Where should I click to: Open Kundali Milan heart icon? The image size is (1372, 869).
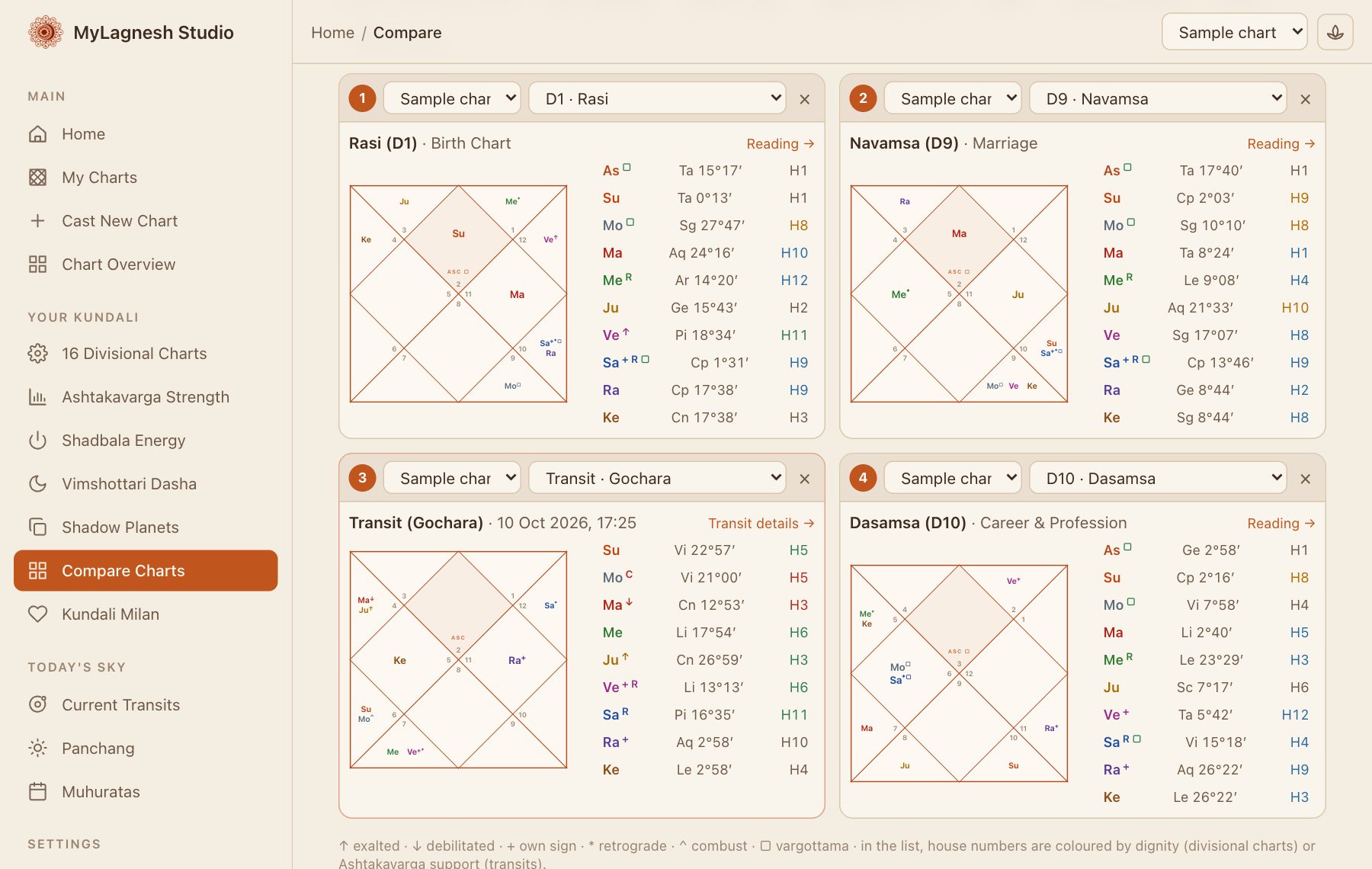[37, 614]
